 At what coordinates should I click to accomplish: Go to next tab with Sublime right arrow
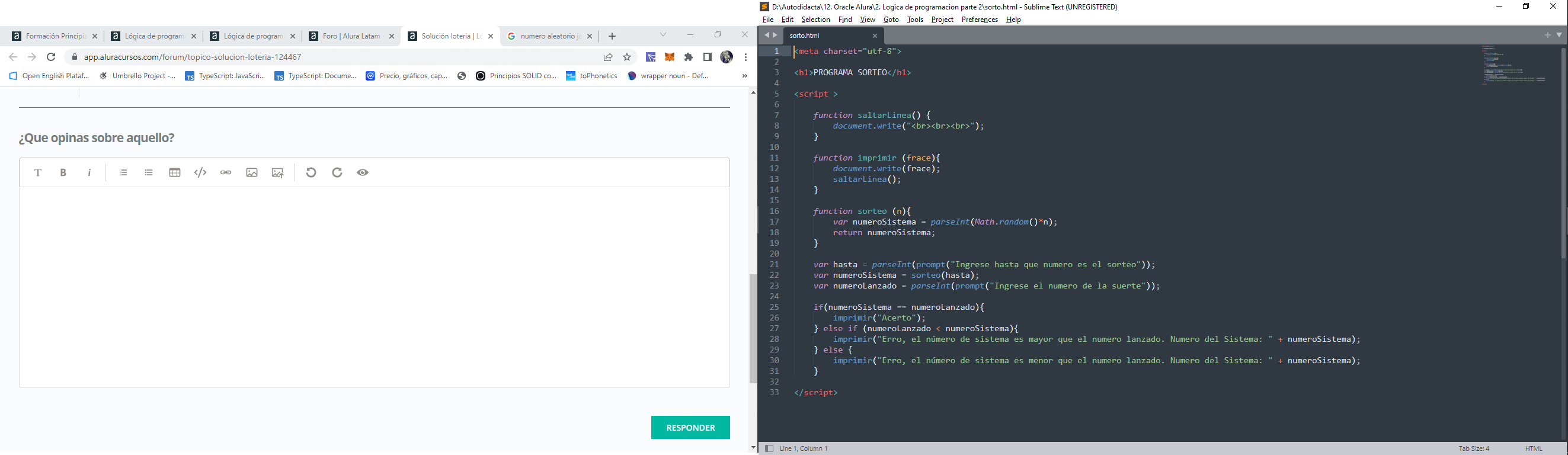[775, 36]
